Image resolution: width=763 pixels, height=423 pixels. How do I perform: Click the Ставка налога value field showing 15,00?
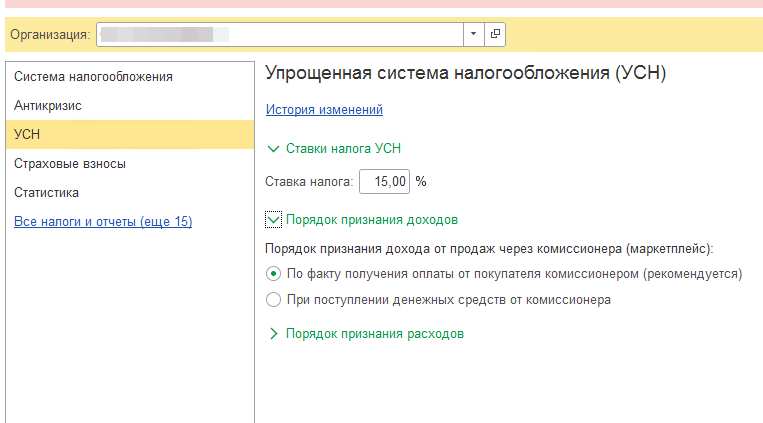pos(385,182)
